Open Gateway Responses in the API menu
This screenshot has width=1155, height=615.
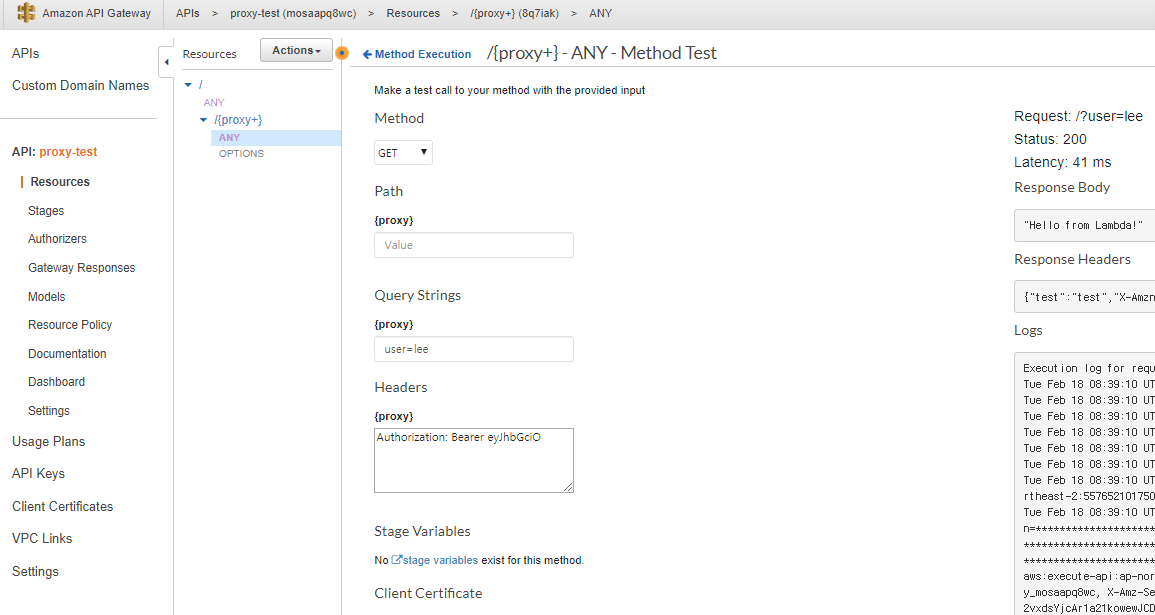82,267
